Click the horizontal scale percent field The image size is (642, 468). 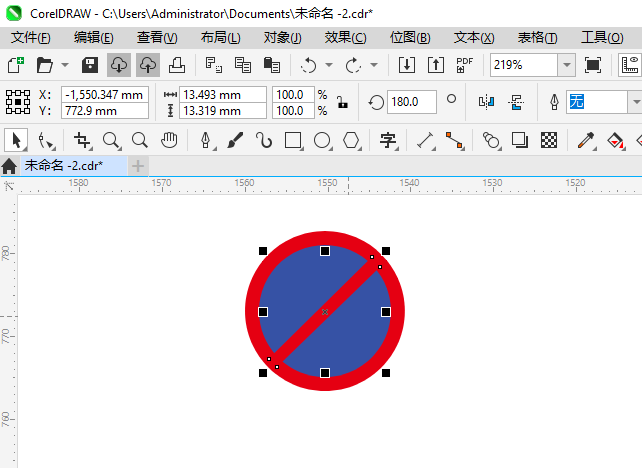click(293, 95)
